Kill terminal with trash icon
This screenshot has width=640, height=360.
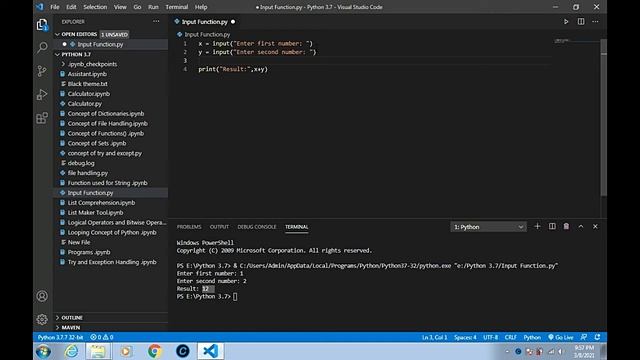click(x=566, y=227)
